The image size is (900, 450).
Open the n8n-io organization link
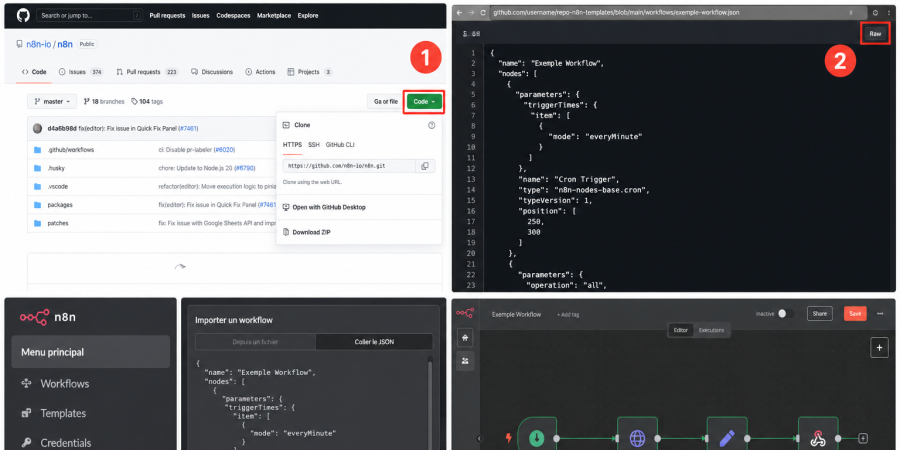point(38,44)
